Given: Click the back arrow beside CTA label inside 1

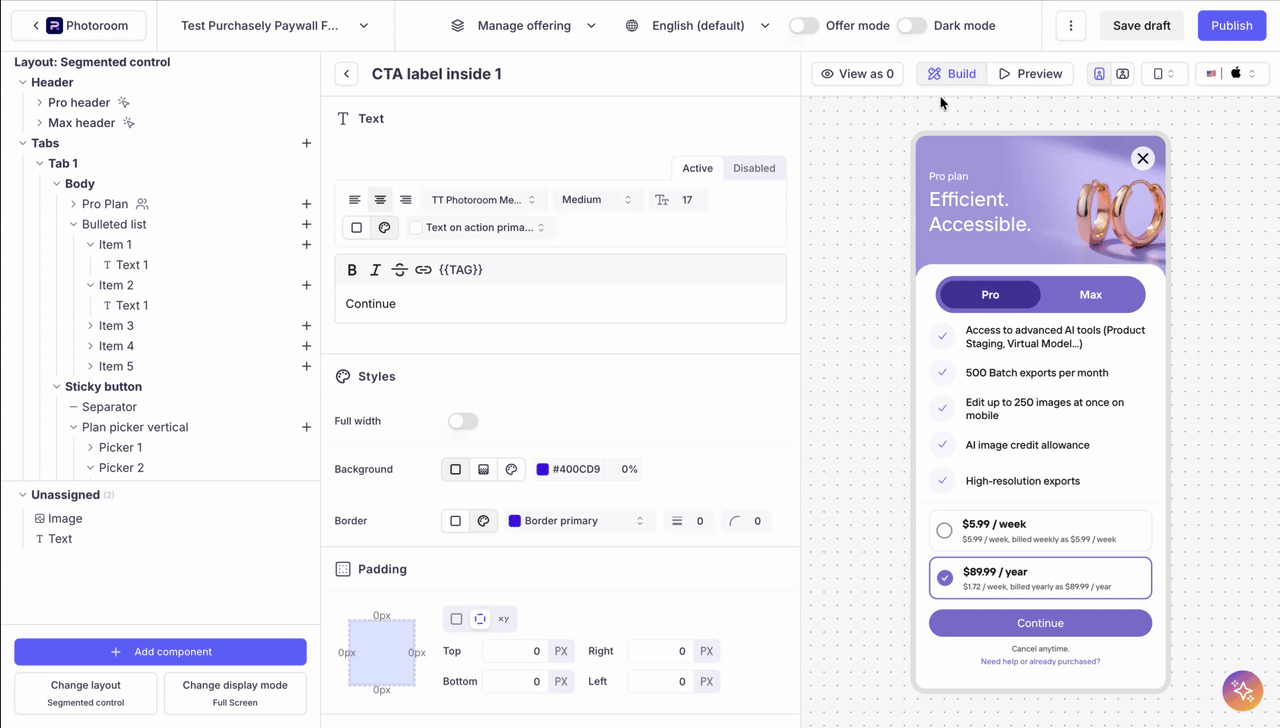Looking at the screenshot, I should (x=346, y=74).
